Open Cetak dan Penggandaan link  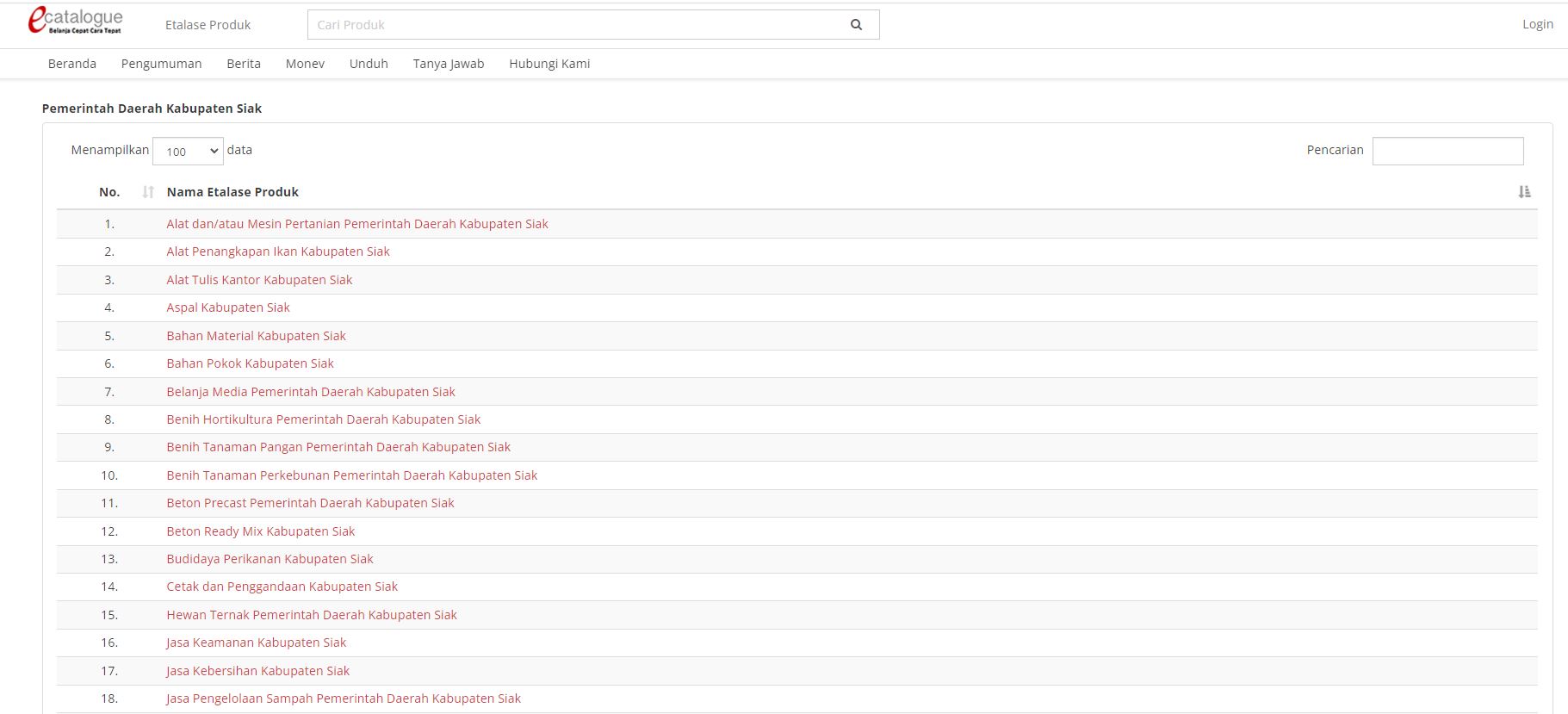(282, 587)
